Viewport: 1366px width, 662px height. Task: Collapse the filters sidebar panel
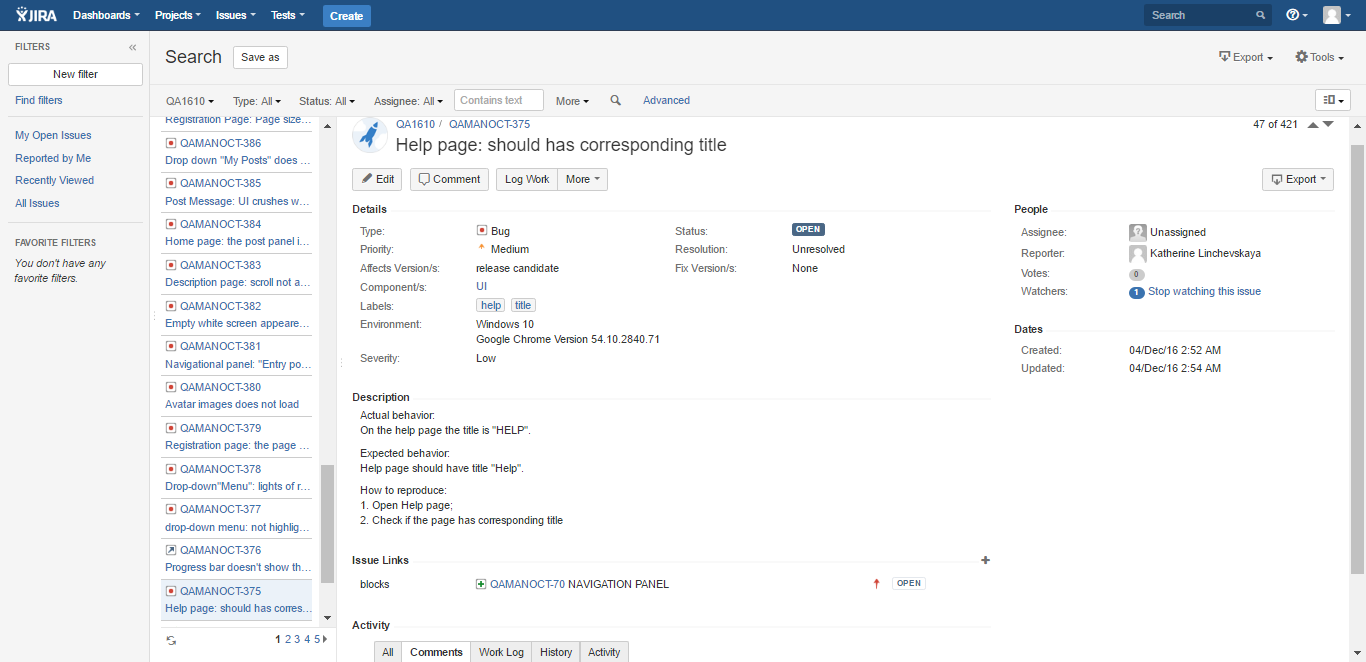tap(131, 46)
